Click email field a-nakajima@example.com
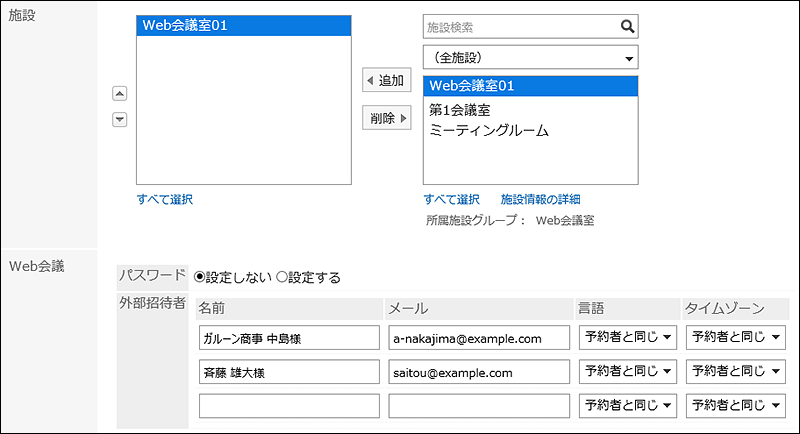Viewport: 800px width, 434px height. click(x=479, y=338)
